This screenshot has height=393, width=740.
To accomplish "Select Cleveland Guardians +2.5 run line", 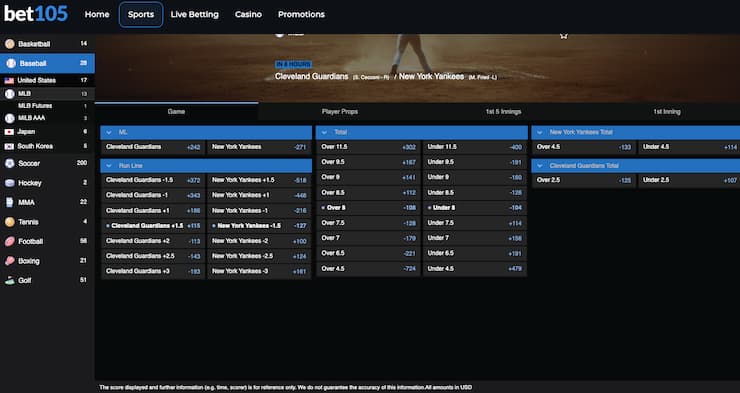I will coord(153,256).
